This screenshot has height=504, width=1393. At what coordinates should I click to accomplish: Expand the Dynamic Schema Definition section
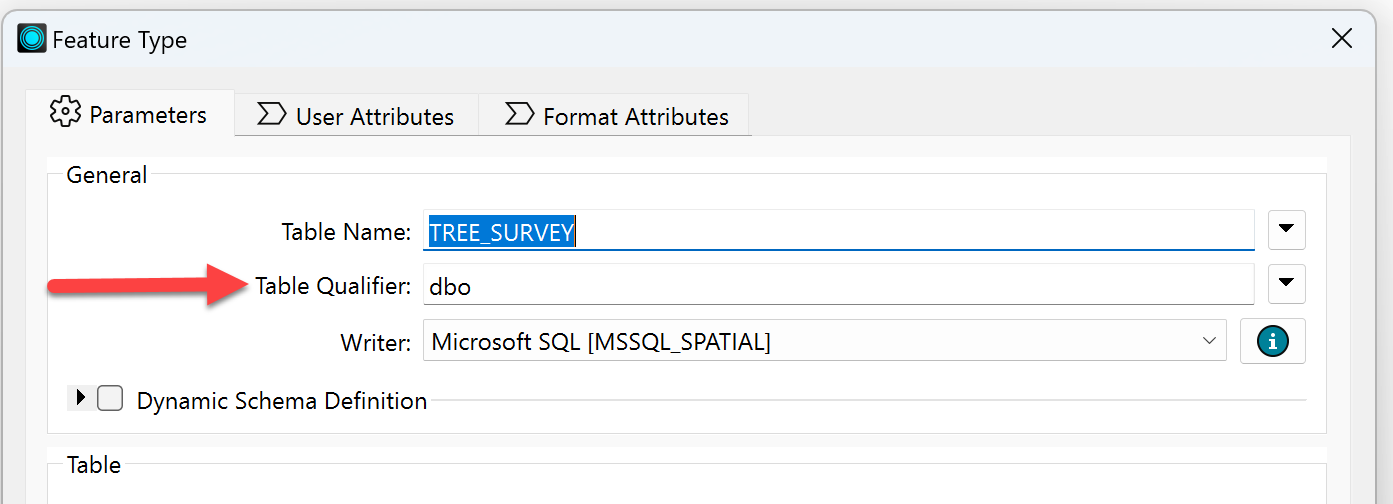click(x=81, y=398)
